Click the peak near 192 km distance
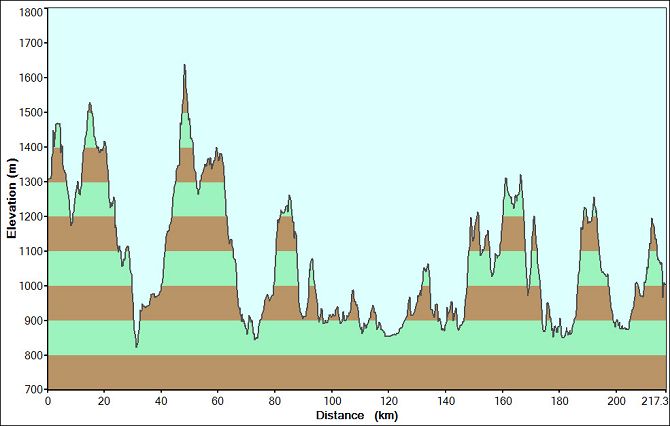Screen dimensions: 670x426 594,198
